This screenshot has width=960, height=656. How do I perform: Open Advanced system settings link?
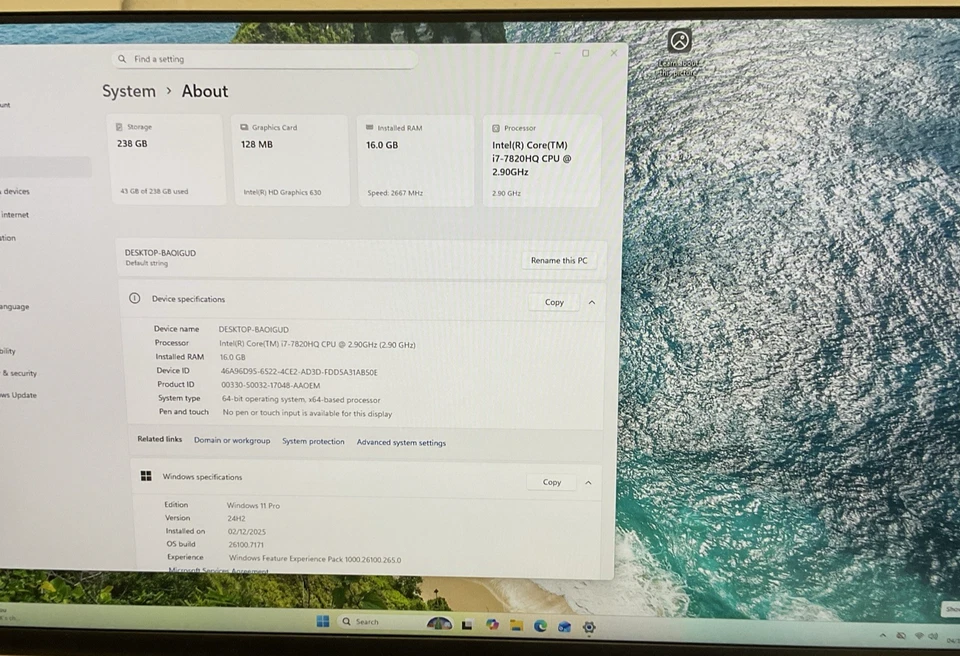(x=401, y=442)
